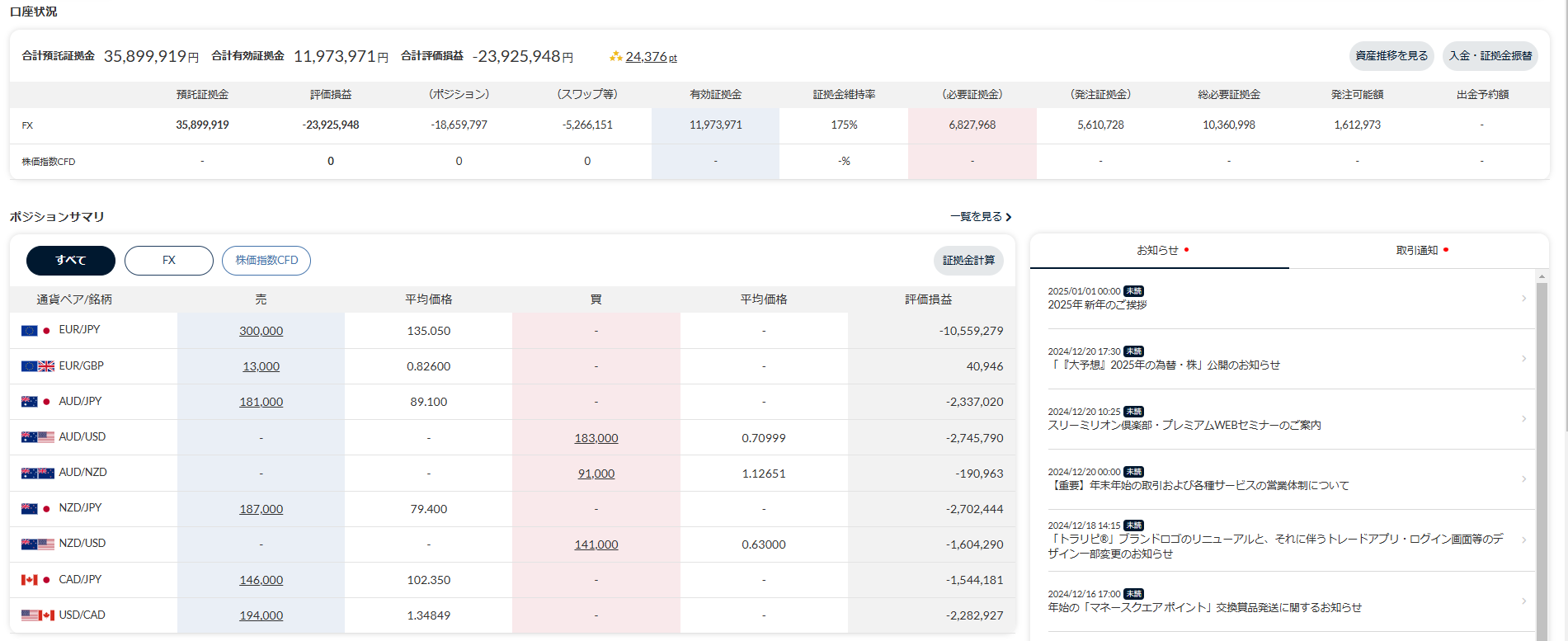Click the EUR/JPY flag icon

[36, 331]
